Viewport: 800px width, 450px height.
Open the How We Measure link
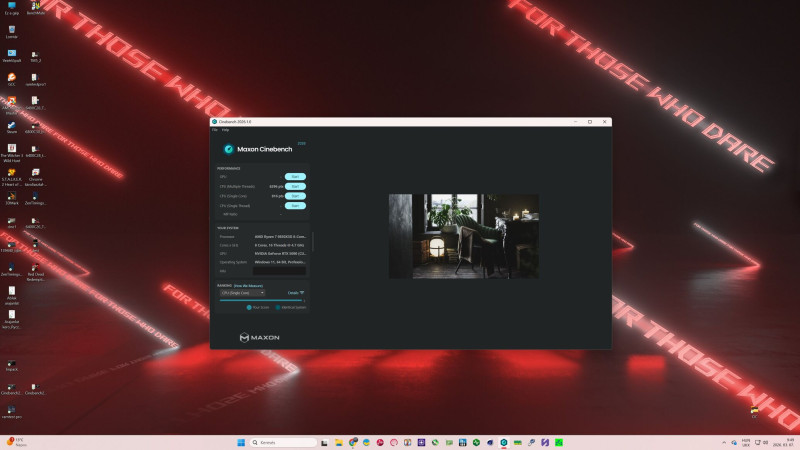click(x=248, y=286)
